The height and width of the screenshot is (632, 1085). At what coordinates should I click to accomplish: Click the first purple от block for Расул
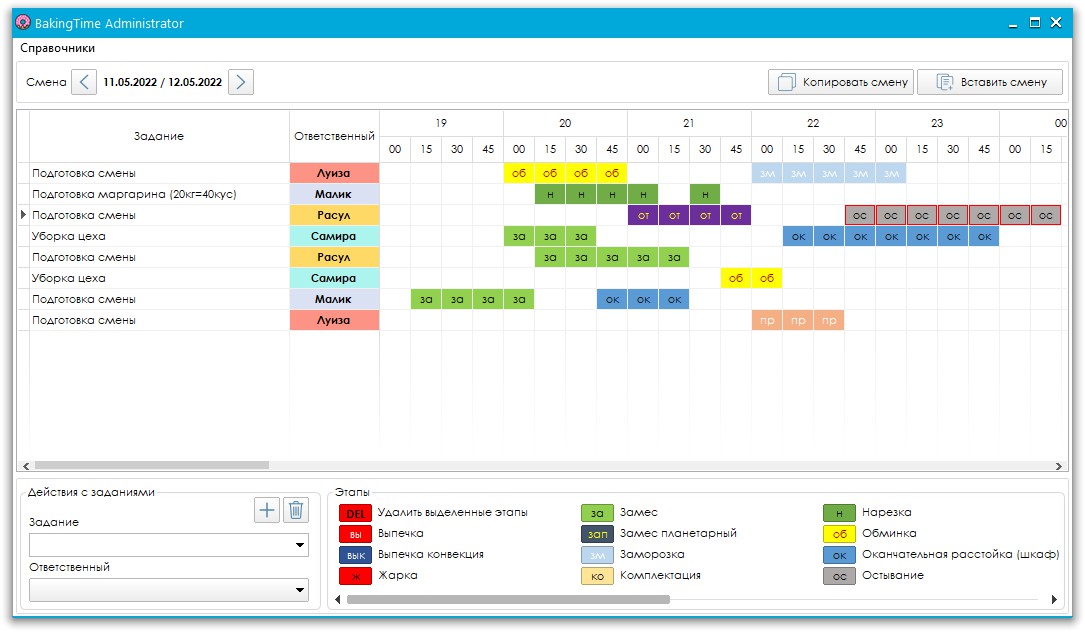coord(644,215)
